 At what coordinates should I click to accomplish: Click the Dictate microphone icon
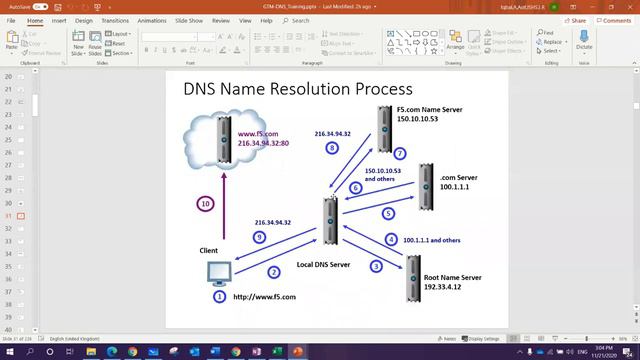point(584,36)
